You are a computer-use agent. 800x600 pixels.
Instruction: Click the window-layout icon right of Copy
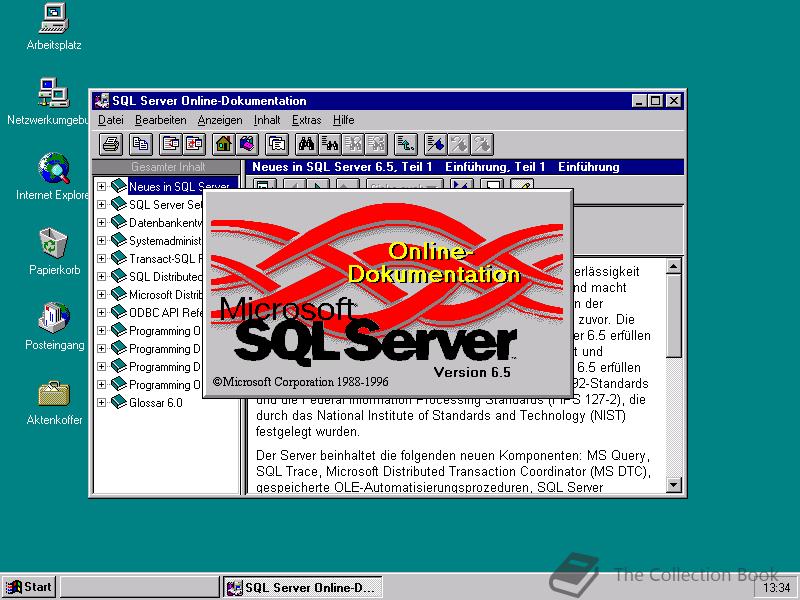[x=171, y=144]
